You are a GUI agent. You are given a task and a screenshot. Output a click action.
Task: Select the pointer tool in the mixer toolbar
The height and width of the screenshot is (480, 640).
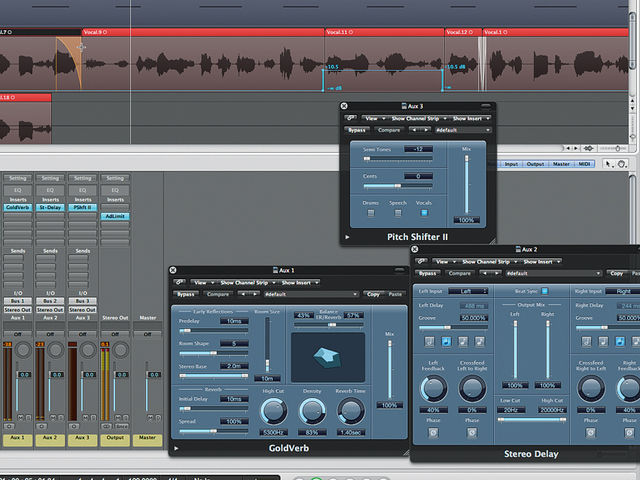(x=608, y=164)
